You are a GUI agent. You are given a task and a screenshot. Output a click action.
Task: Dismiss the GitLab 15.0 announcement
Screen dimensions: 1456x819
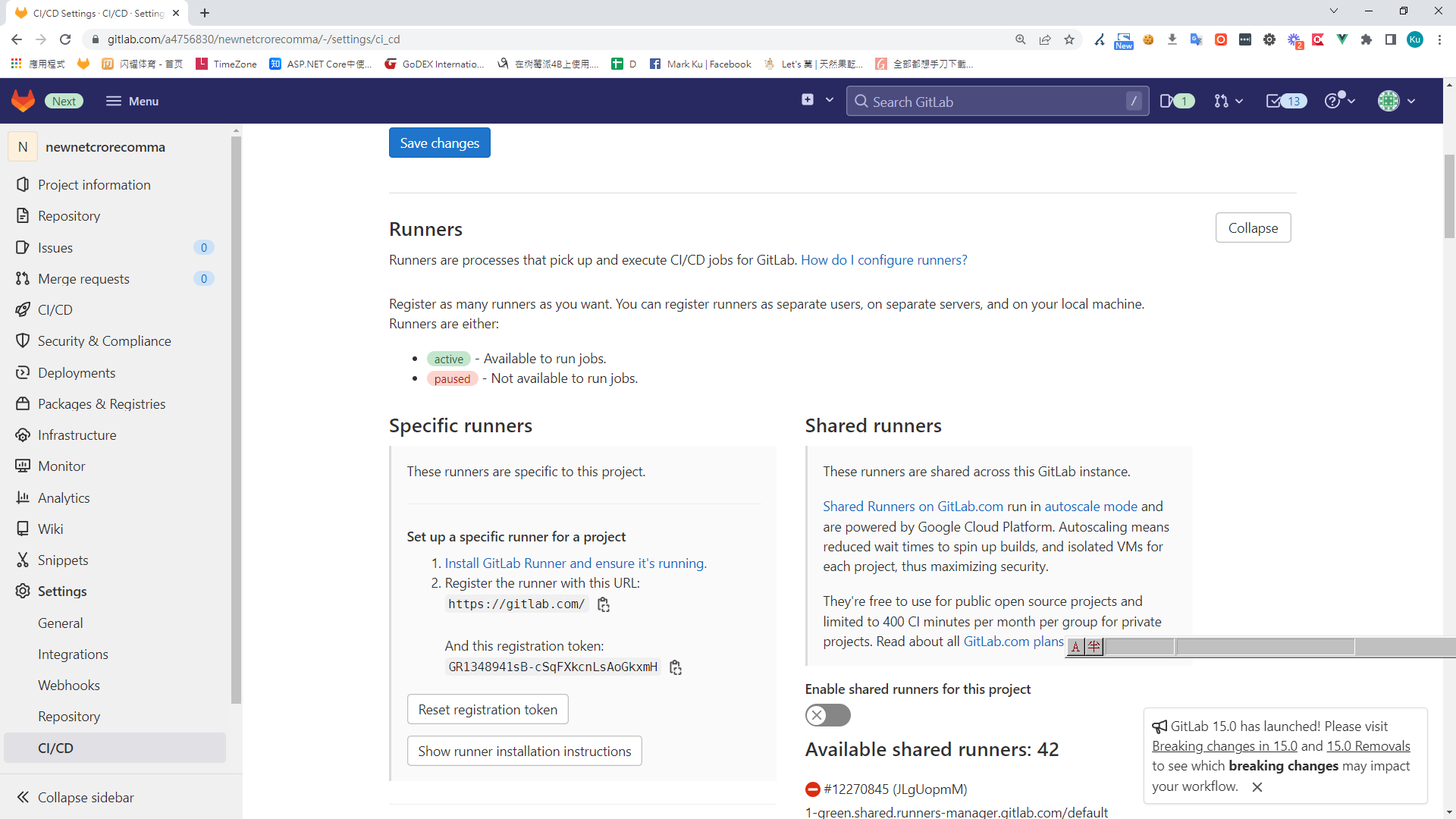(x=1257, y=787)
